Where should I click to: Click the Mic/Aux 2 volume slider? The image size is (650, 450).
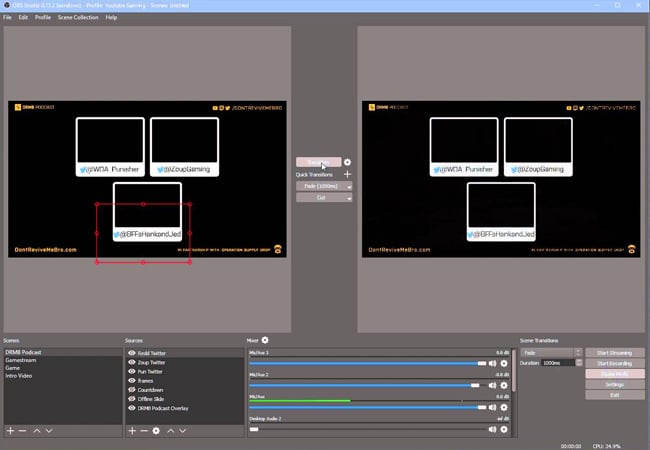click(367, 385)
